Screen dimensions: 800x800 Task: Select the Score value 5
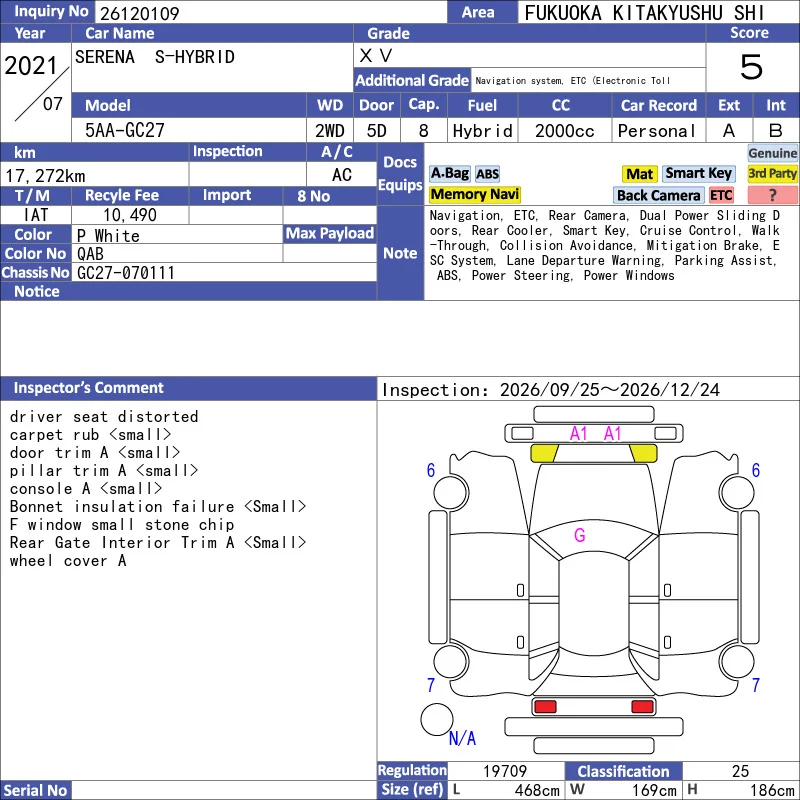tap(752, 67)
